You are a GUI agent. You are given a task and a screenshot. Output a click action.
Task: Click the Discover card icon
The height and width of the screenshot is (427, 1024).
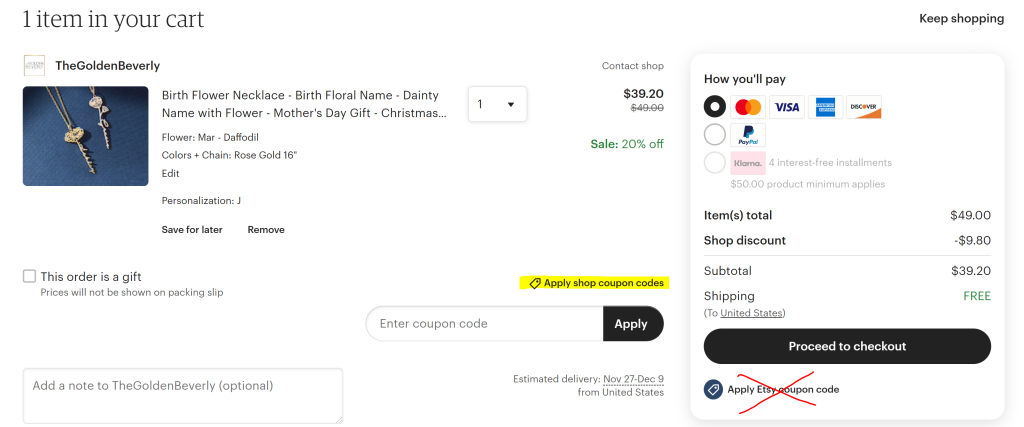pyautogui.click(x=864, y=107)
